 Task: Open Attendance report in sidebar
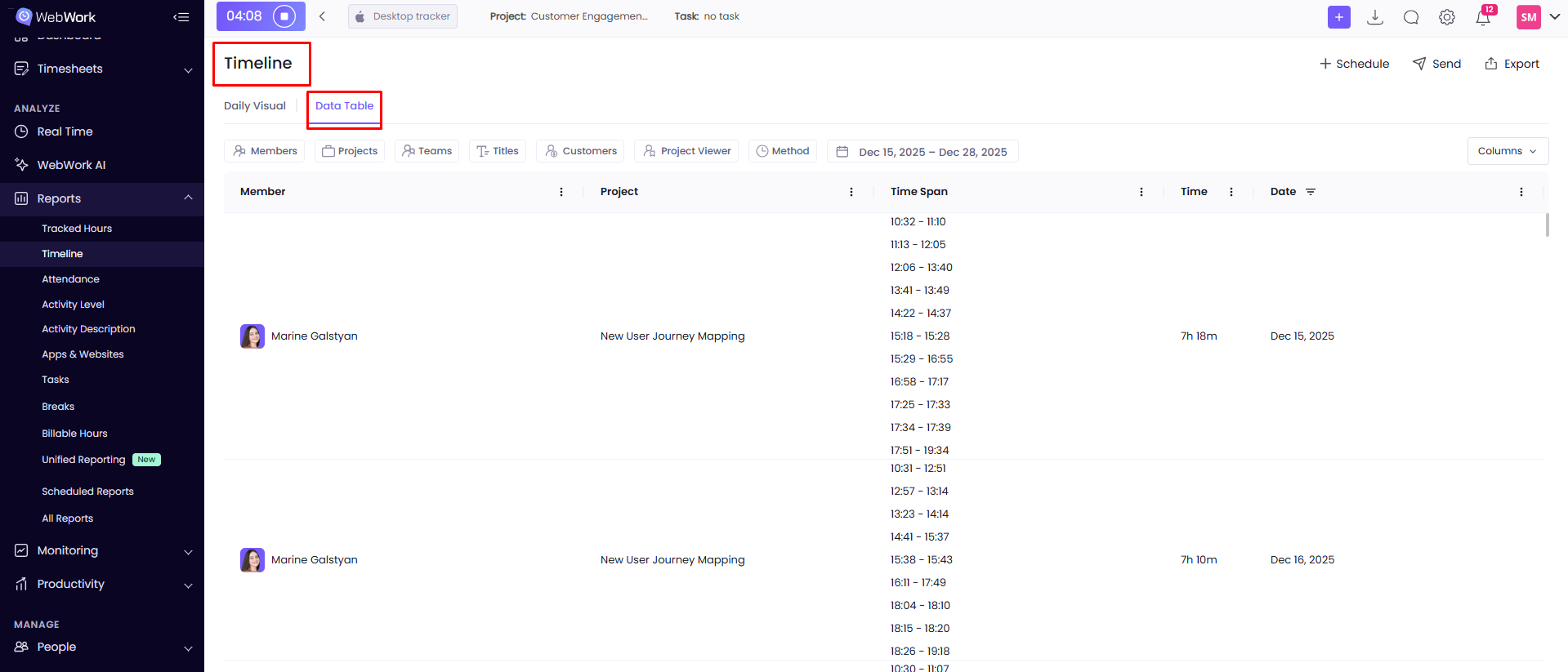coord(71,279)
